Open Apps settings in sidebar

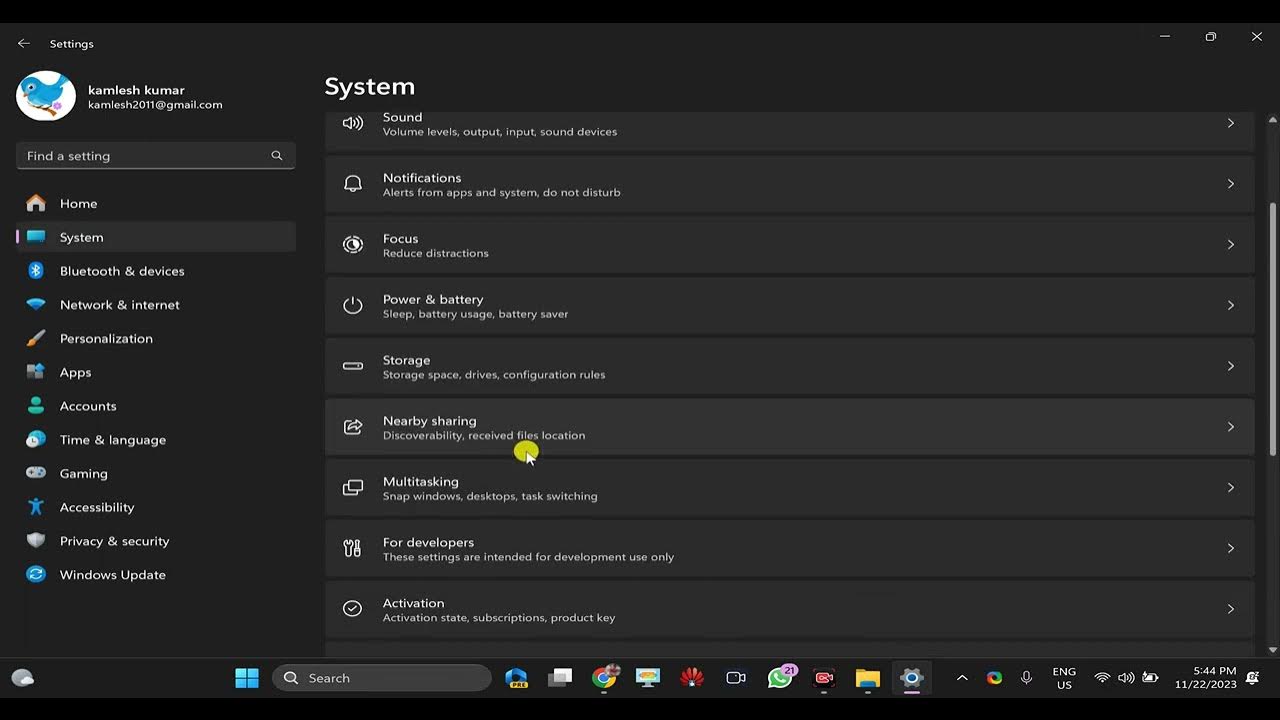(x=156, y=372)
